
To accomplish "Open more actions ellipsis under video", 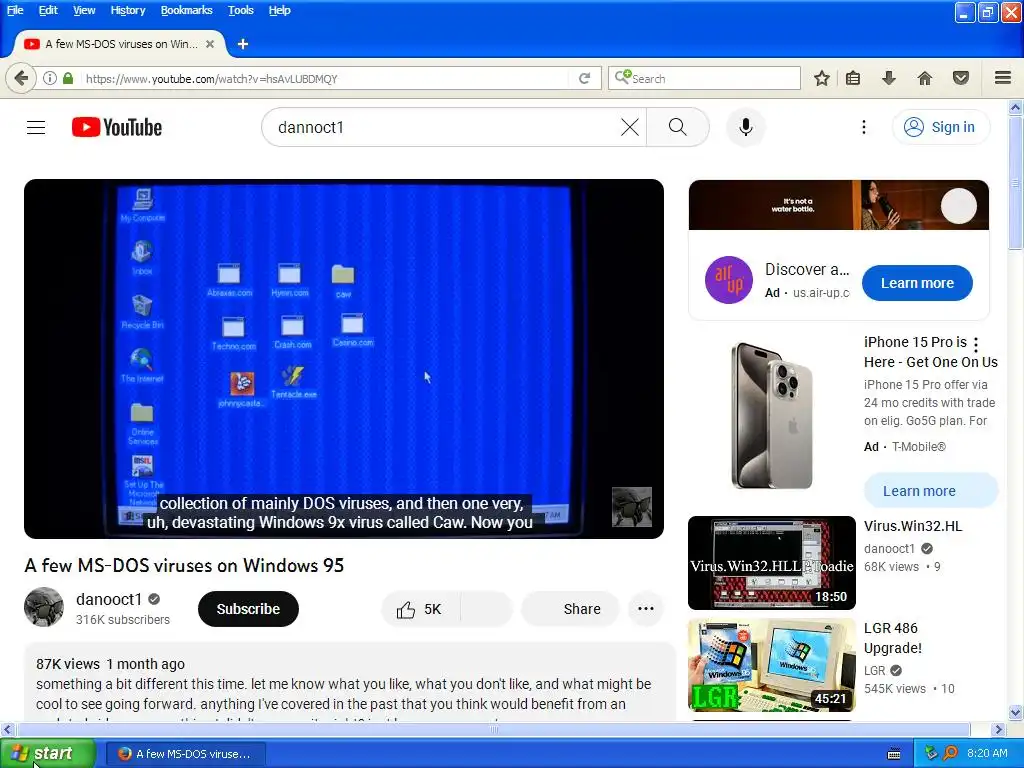I will pos(646,609).
